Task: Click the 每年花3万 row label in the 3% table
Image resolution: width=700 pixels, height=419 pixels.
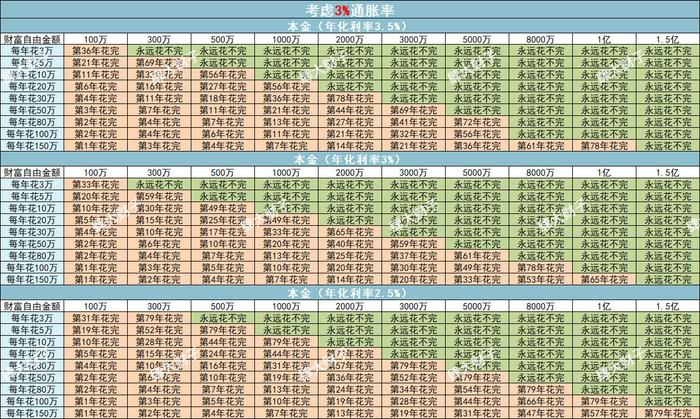Action: (x=32, y=184)
